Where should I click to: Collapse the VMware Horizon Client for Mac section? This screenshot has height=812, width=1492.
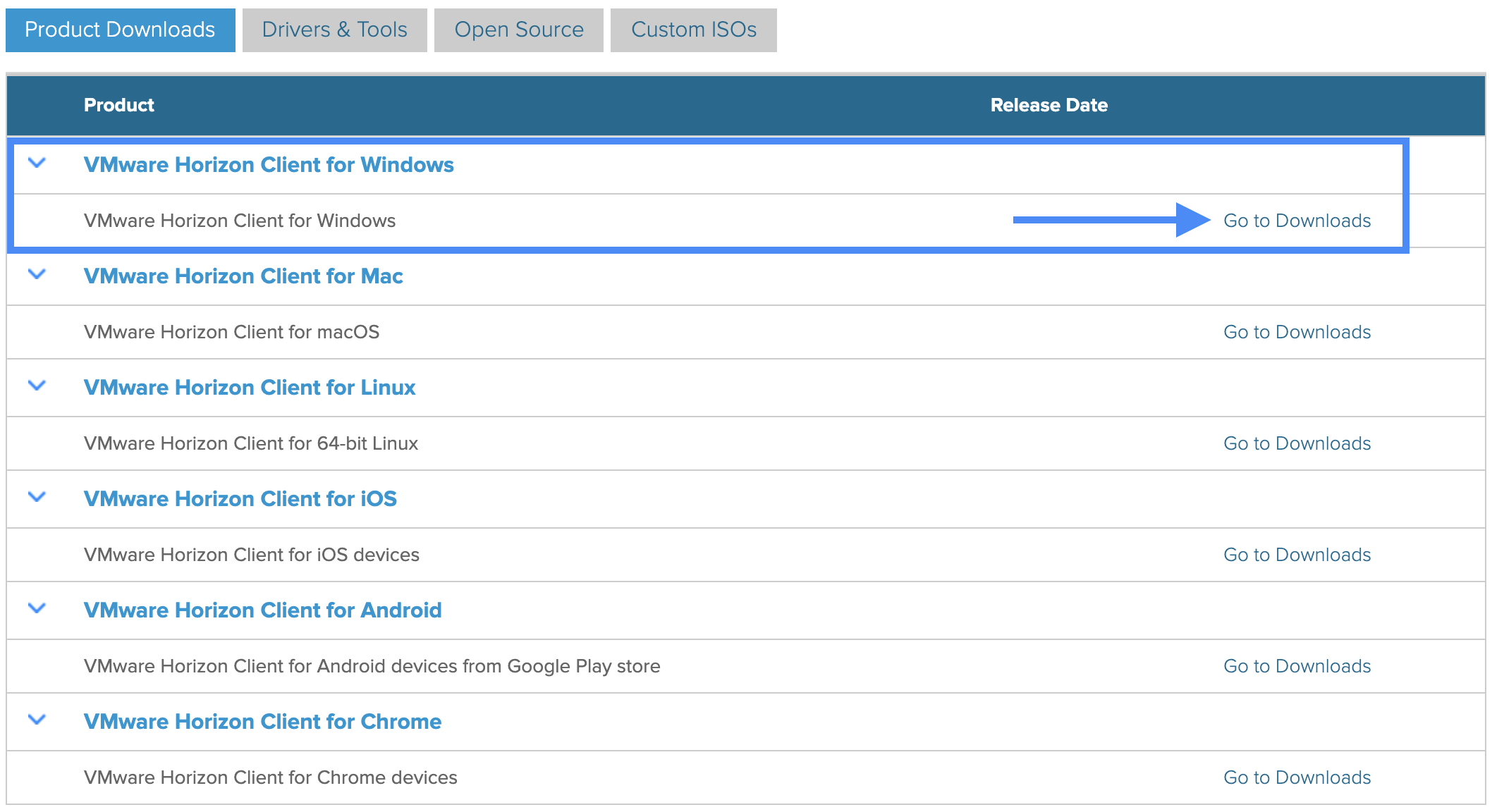(37, 275)
